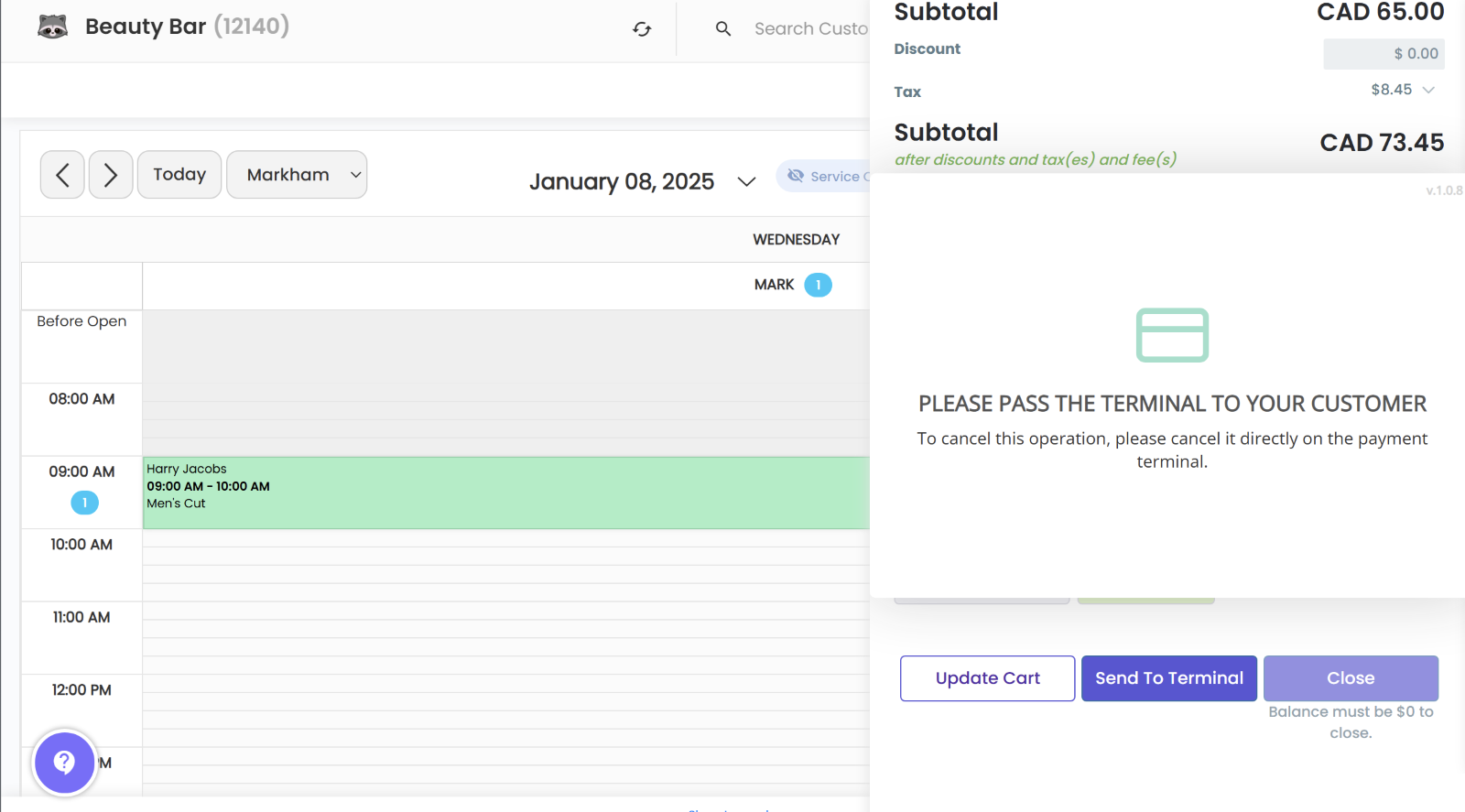
Task: Open Harry Jacobs Men's Cut appointment
Action: 504,493
